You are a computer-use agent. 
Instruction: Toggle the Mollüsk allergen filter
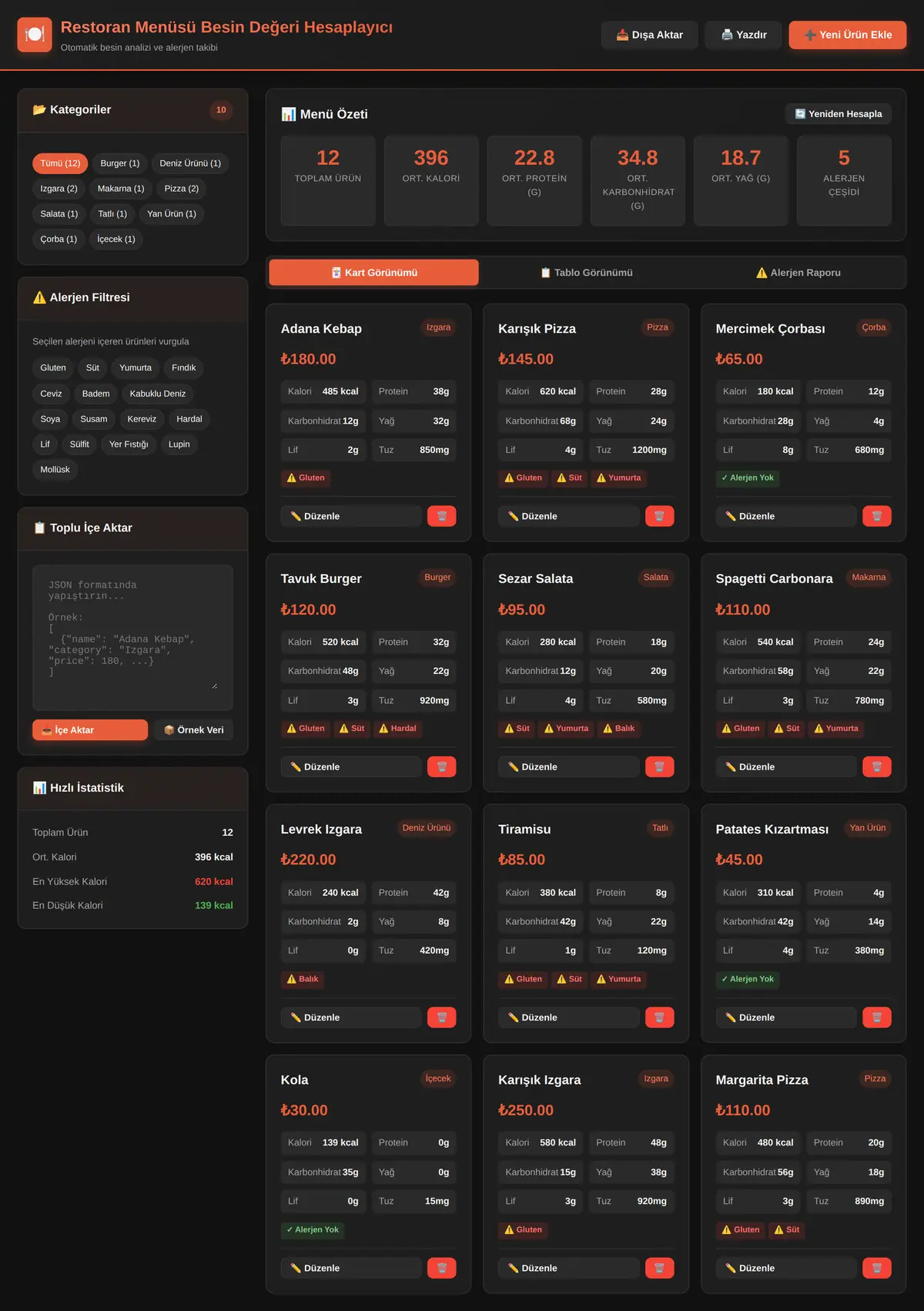click(x=55, y=470)
